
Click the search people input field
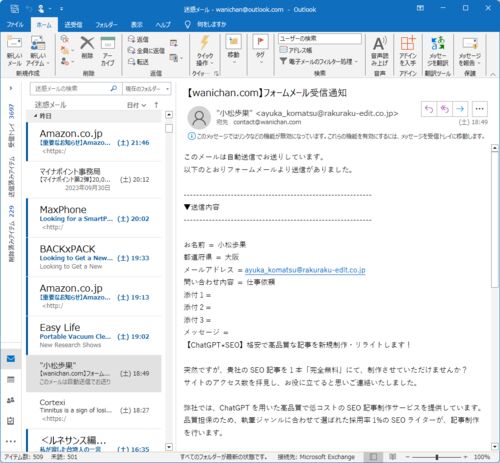pos(320,39)
